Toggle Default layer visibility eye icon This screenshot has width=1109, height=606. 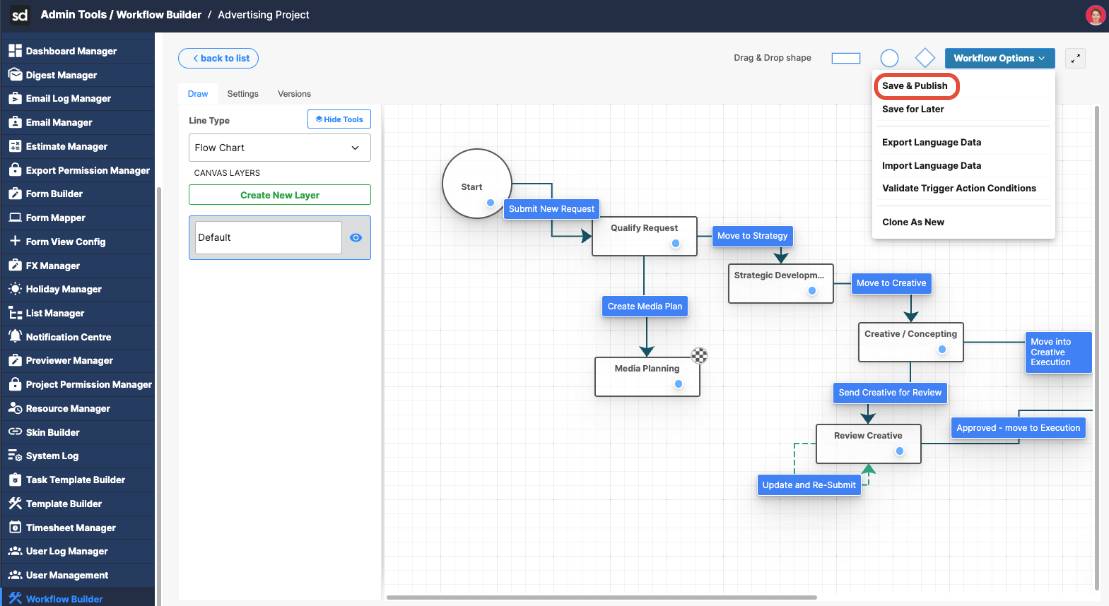pyautogui.click(x=356, y=238)
